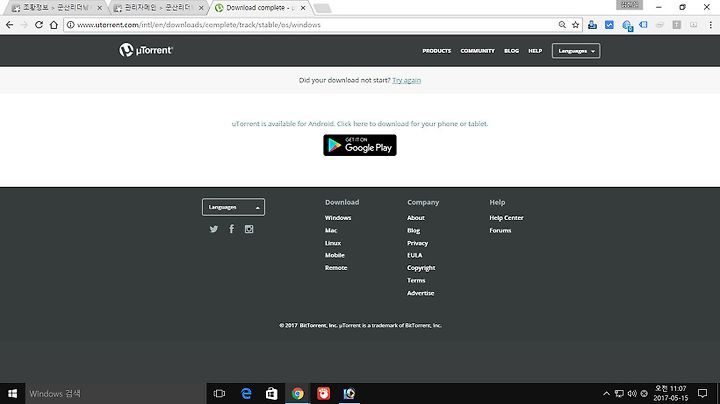
Task: Open Chrome three-dot menu
Action: tap(710, 25)
